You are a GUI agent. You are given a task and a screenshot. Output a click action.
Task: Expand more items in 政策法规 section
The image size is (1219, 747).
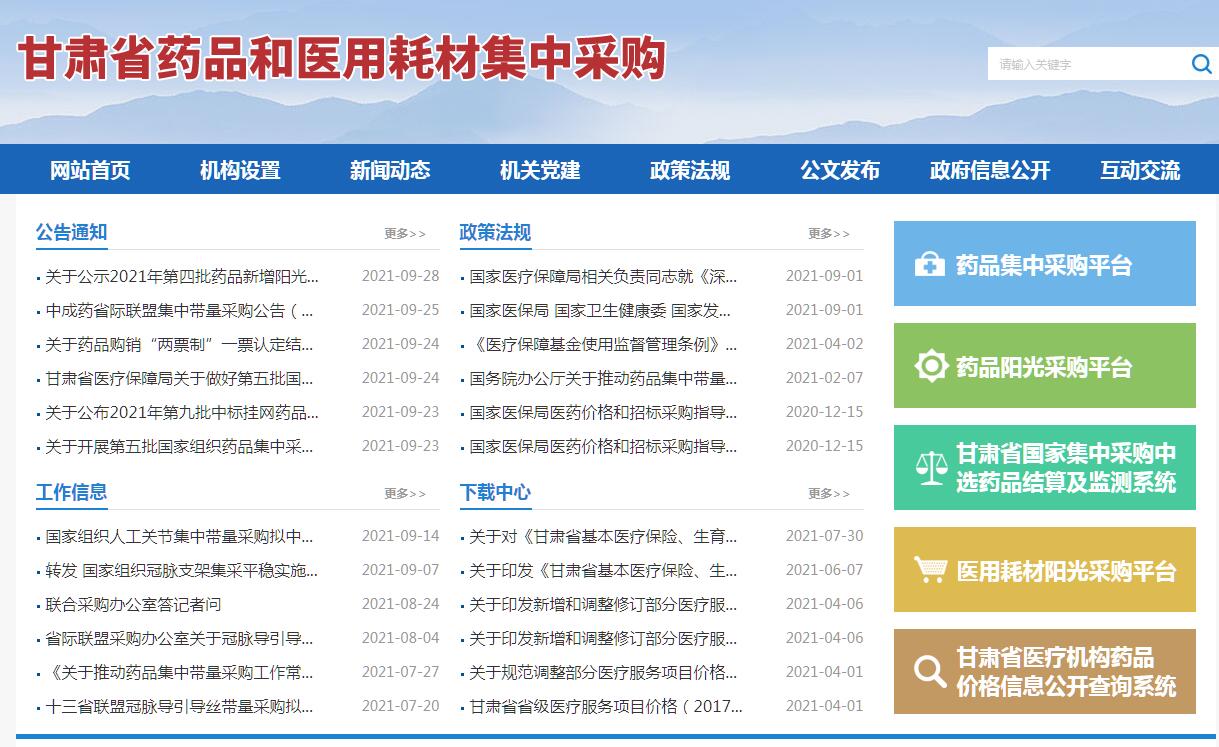coord(829,234)
